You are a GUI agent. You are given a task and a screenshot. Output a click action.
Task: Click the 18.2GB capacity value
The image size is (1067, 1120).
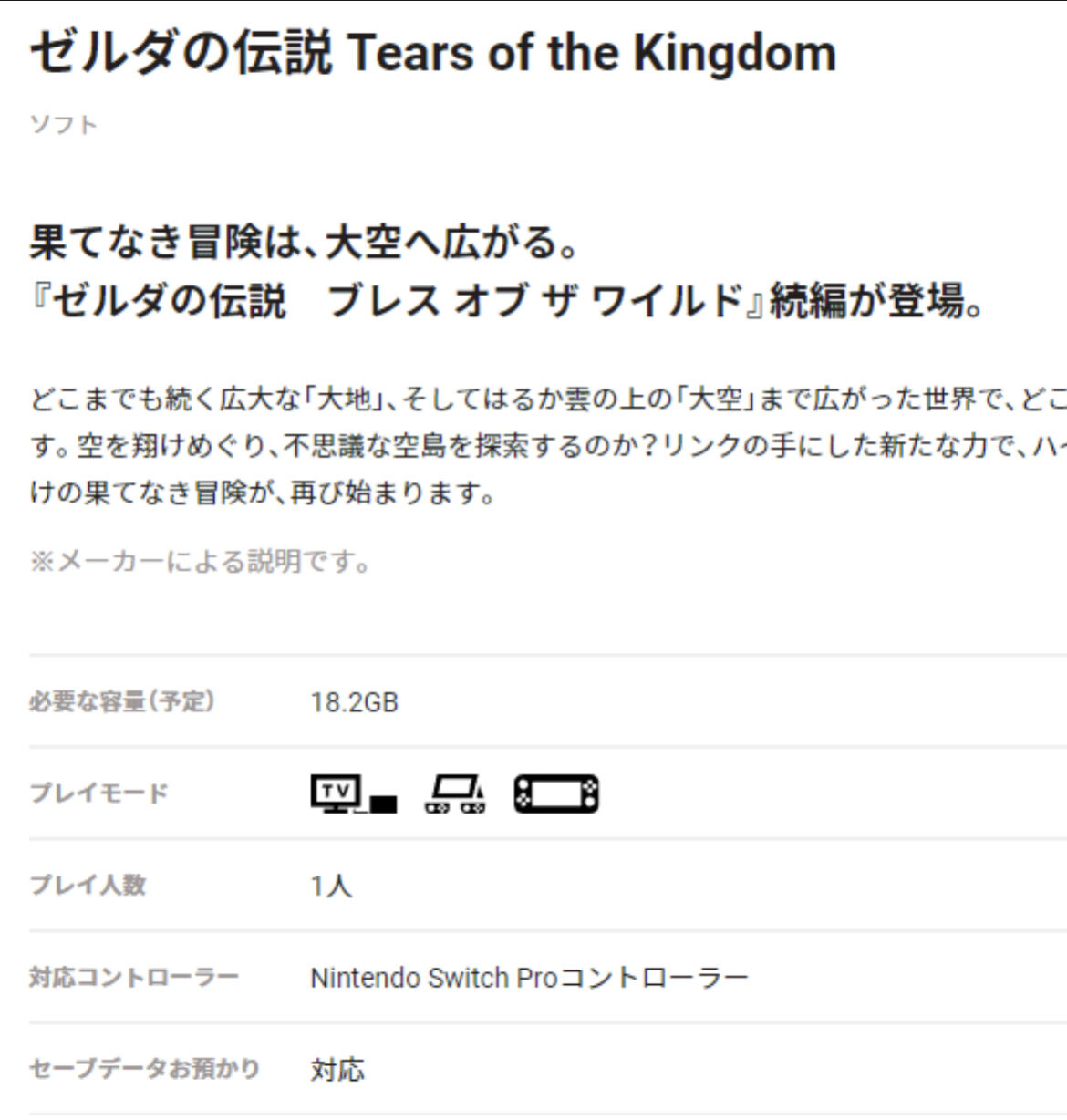click(355, 702)
